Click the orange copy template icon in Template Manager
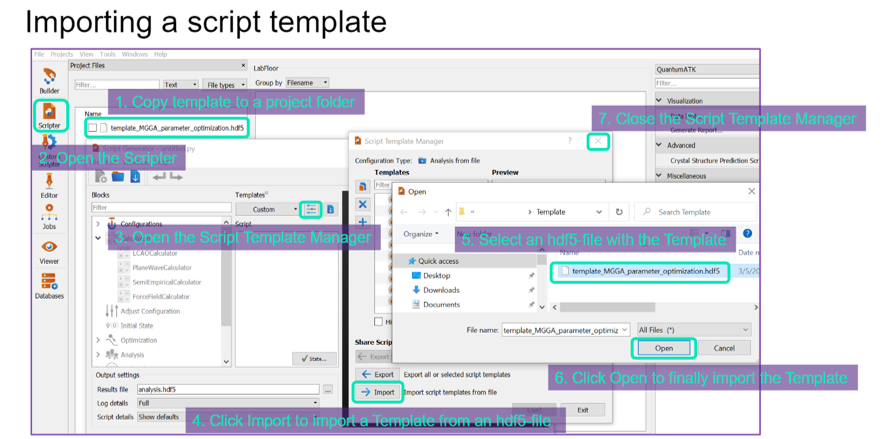The image size is (887, 439). coord(363,186)
